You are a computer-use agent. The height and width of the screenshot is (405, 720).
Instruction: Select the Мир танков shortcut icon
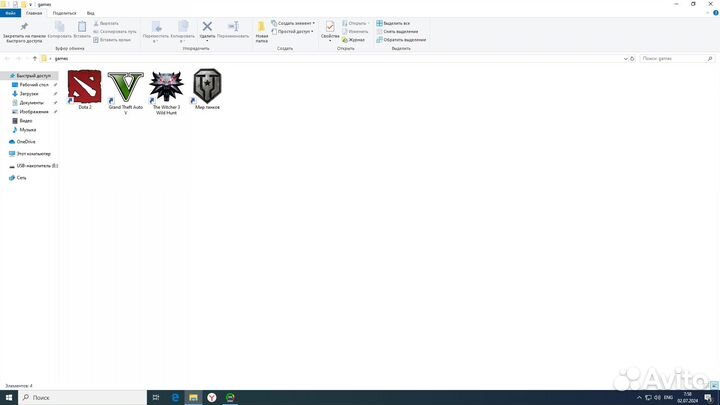pyautogui.click(x=207, y=88)
